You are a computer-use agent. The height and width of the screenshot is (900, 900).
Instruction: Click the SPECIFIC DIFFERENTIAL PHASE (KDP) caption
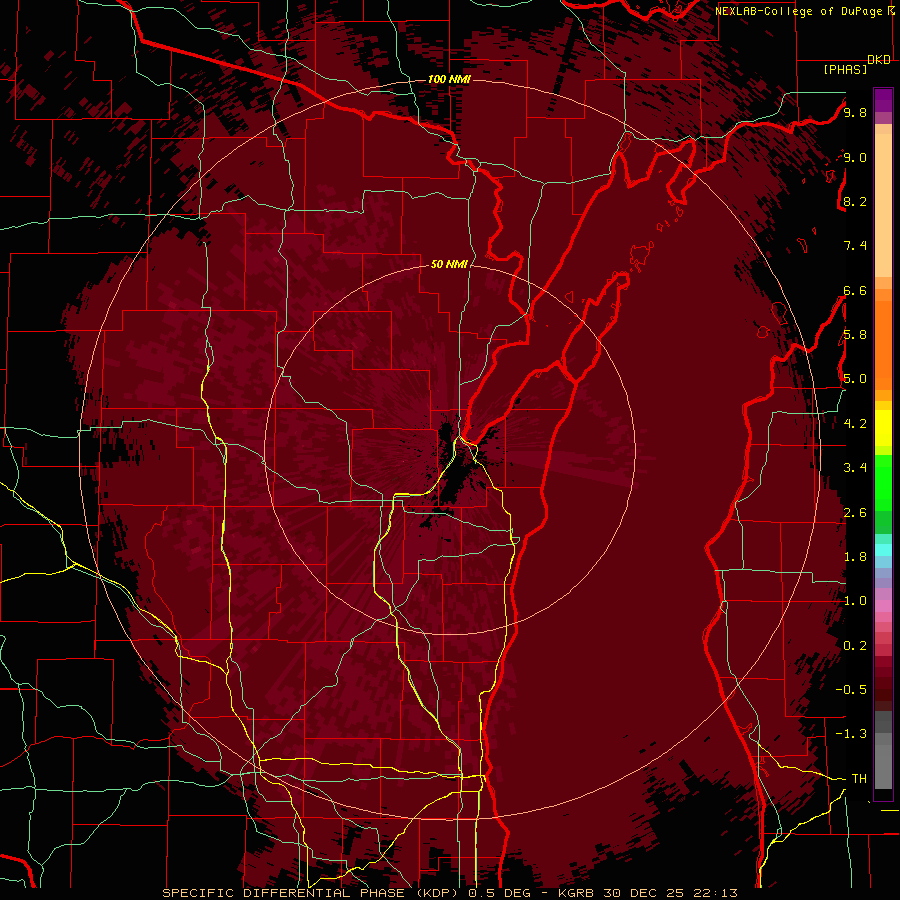point(312,893)
